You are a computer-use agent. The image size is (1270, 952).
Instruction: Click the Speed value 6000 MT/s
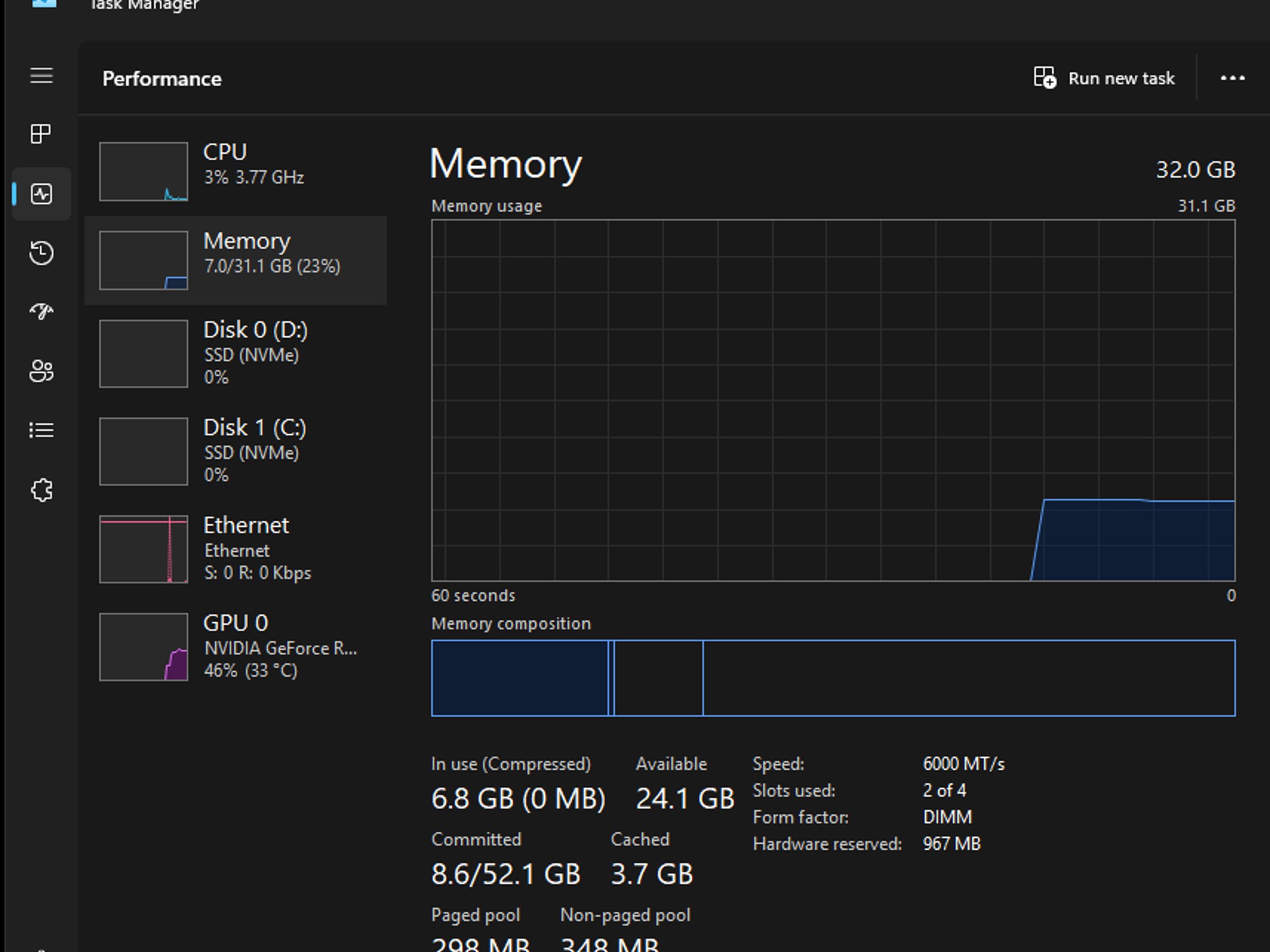coord(964,764)
